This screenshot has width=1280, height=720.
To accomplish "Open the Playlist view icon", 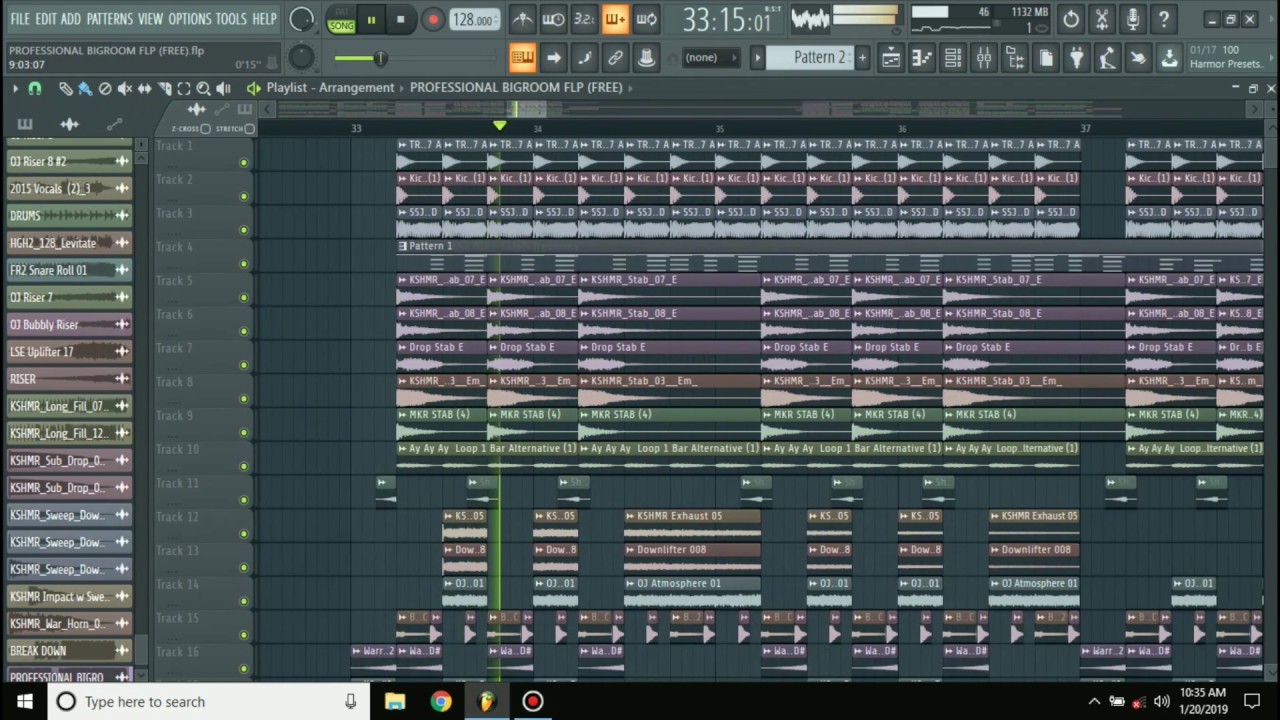I will (891, 58).
